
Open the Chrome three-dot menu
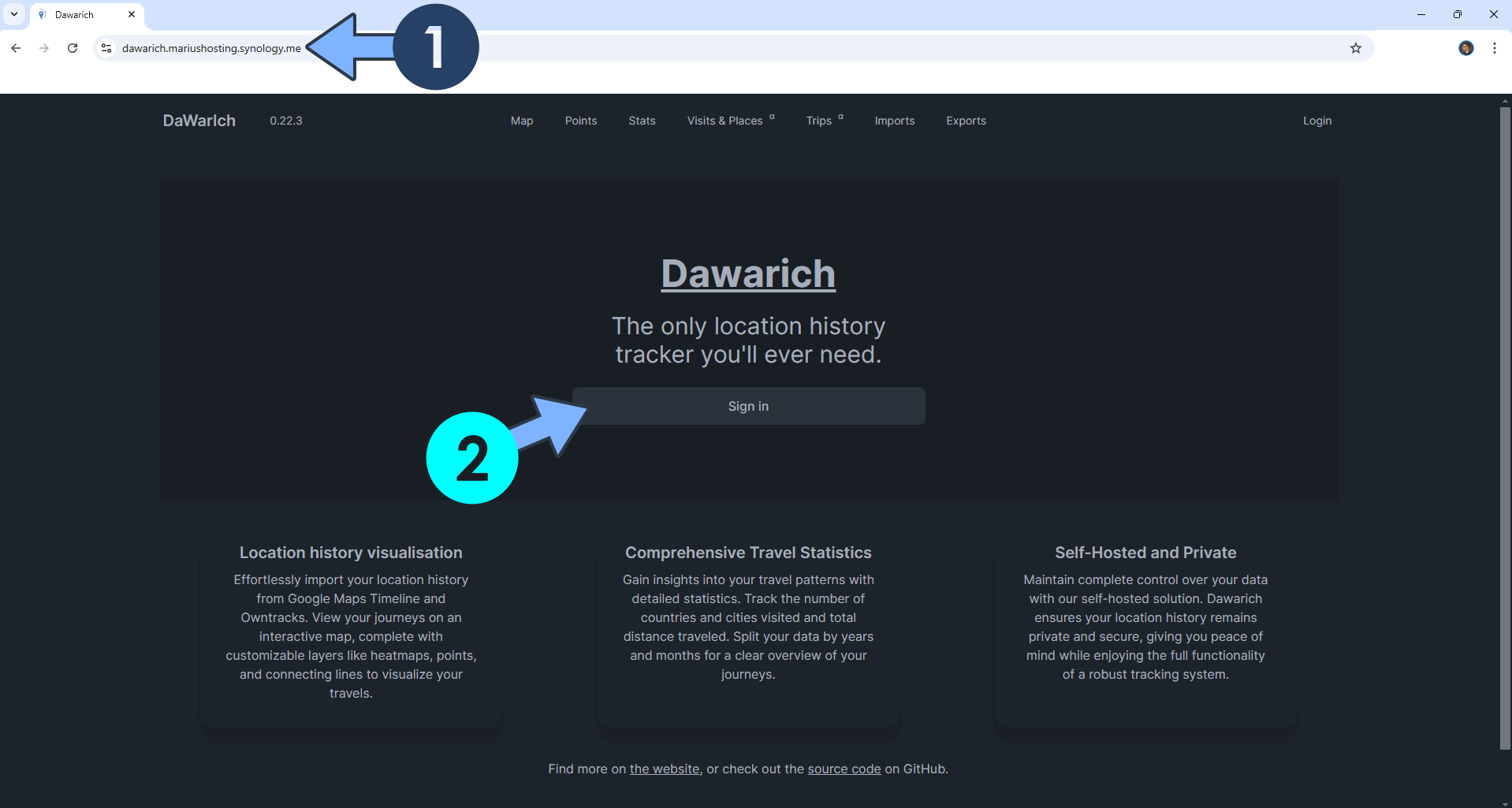tap(1495, 48)
